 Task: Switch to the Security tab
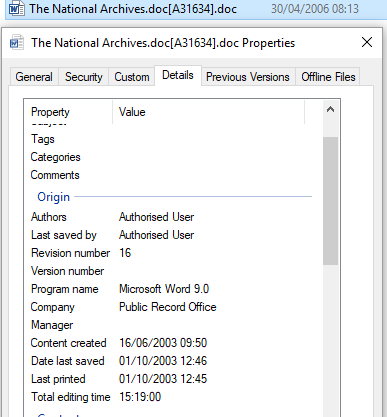tap(84, 77)
